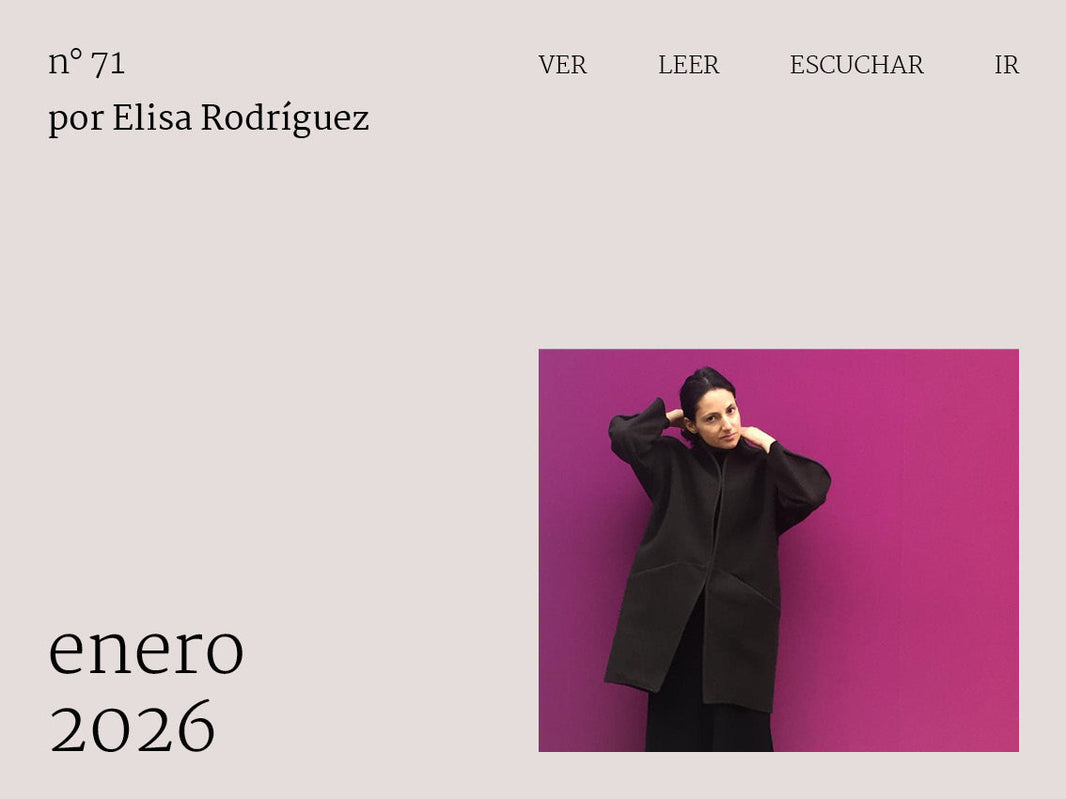Click the '2026' year heading
The height and width of the screenshot is (799, 1066).
133,727
